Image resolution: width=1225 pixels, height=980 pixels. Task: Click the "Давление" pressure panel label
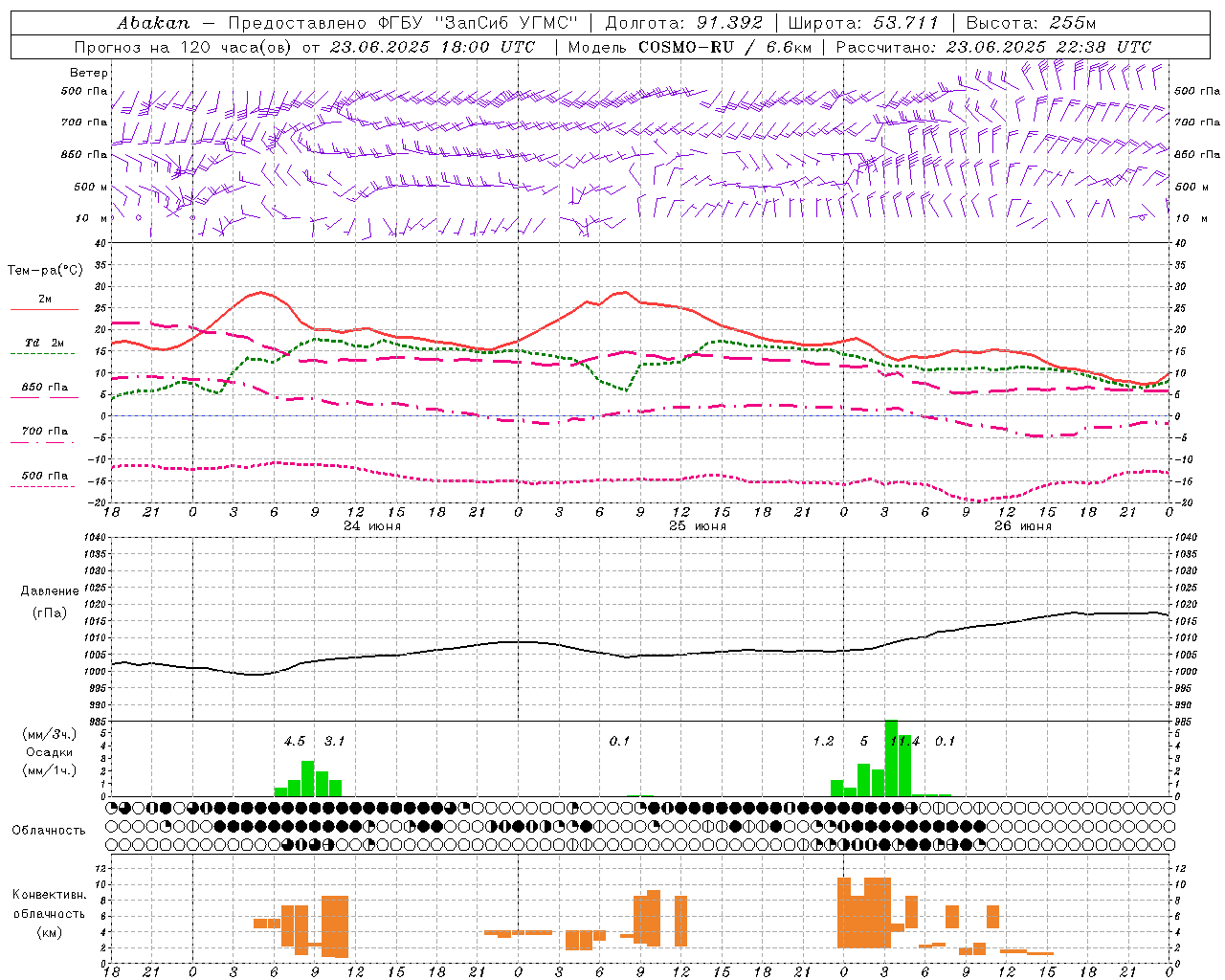50,591
